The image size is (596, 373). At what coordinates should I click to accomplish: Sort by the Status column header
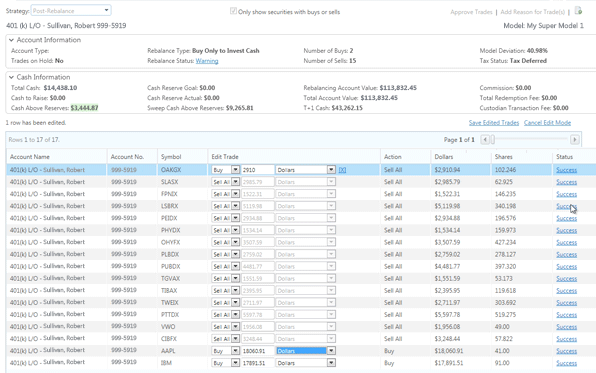(574, 157)
